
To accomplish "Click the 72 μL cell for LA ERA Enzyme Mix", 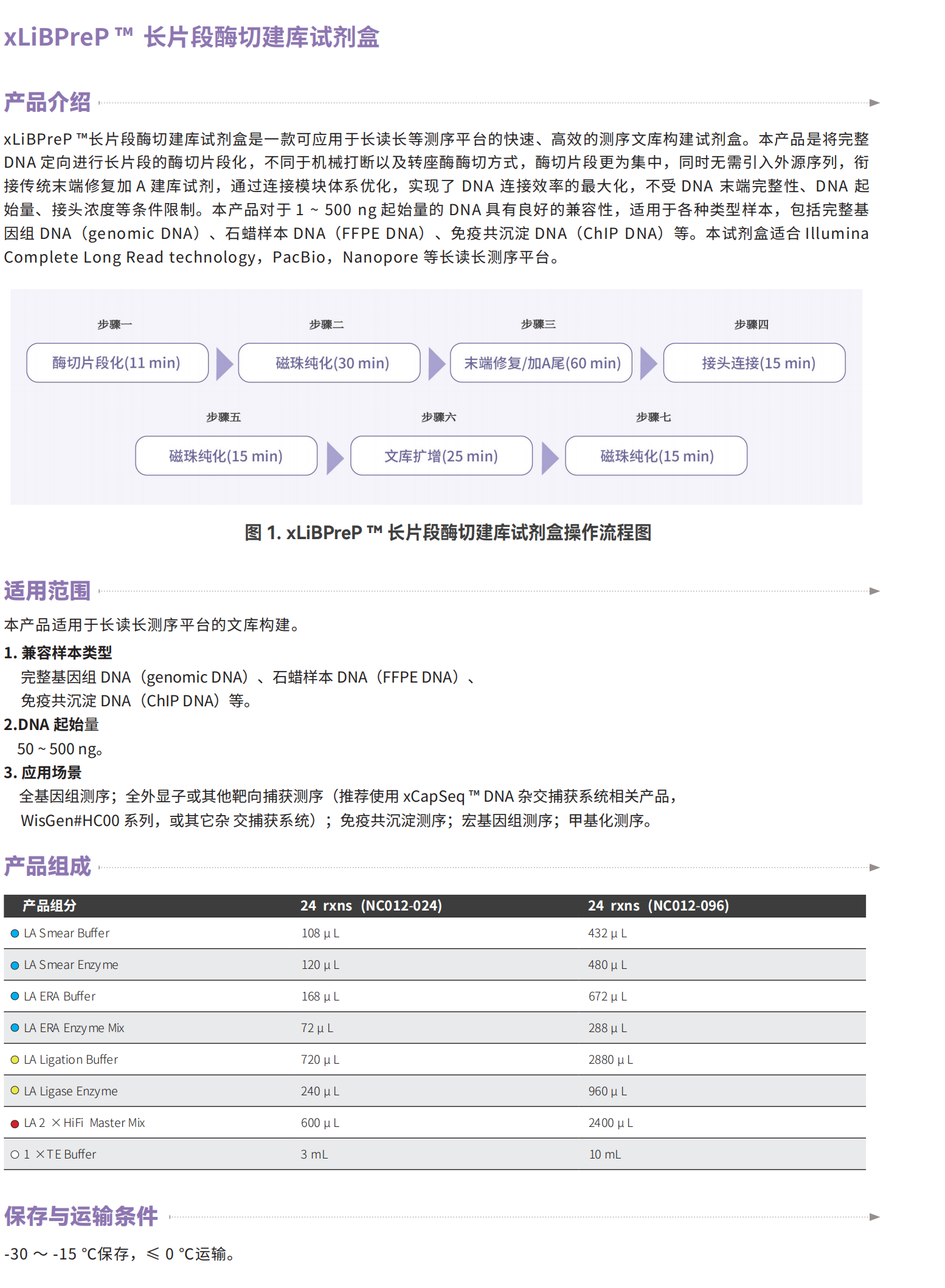I will point(317,1028).
